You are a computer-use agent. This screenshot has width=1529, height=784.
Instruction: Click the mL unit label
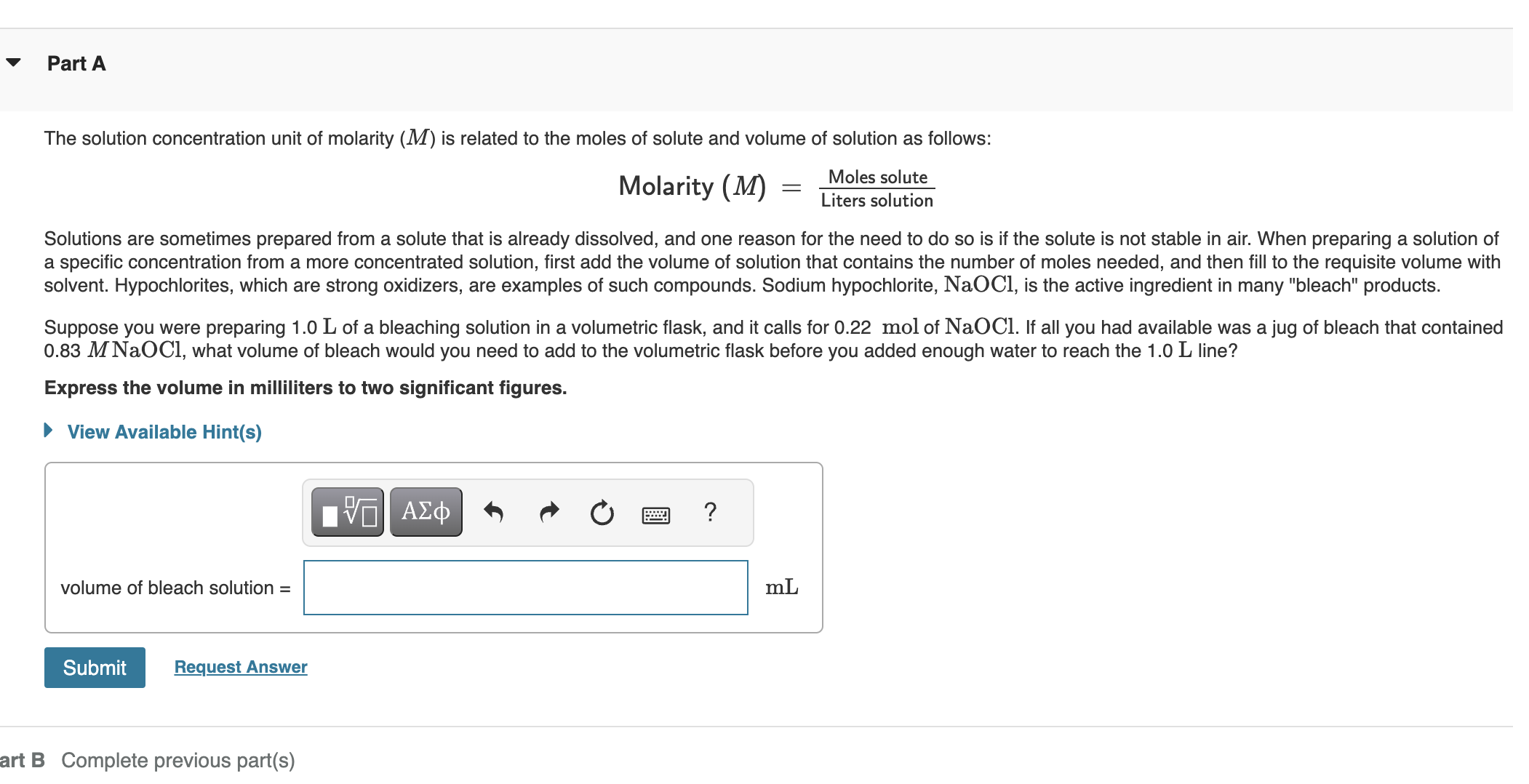(x=781, y=588)
